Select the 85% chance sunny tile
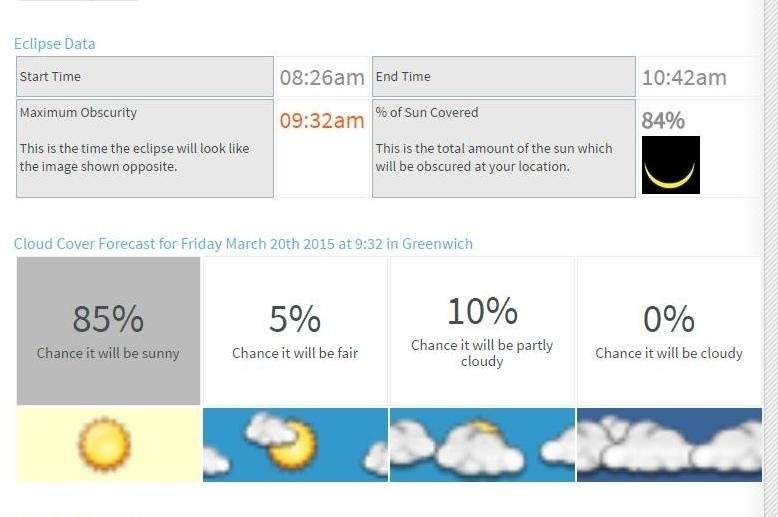Screen dimensions: 778x517 [x=108, y=331]
